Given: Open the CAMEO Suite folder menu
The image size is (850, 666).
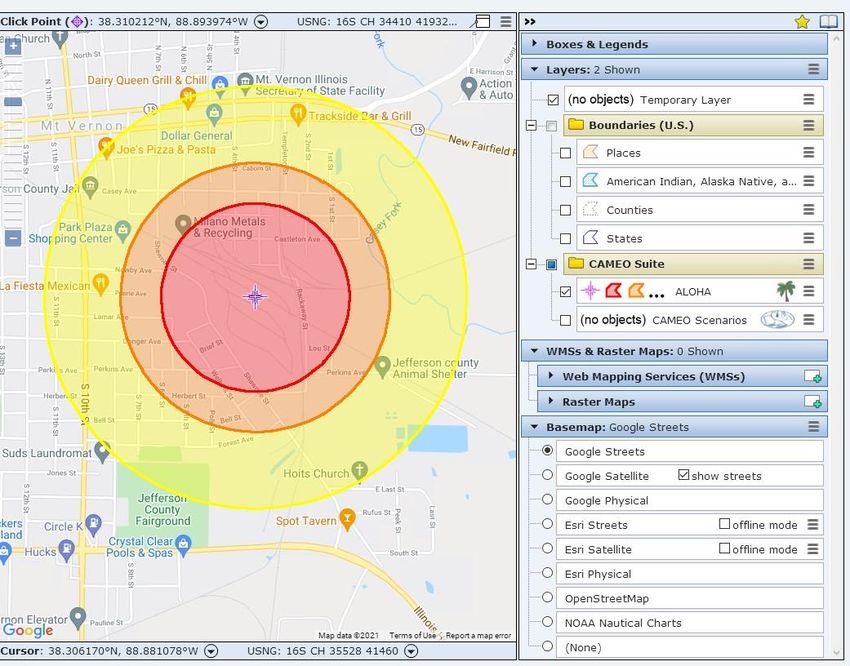Looking at the screenshot, I should point(808,264).
